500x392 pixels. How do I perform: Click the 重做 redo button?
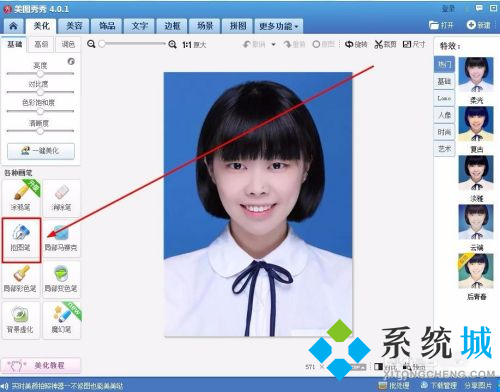294,44
